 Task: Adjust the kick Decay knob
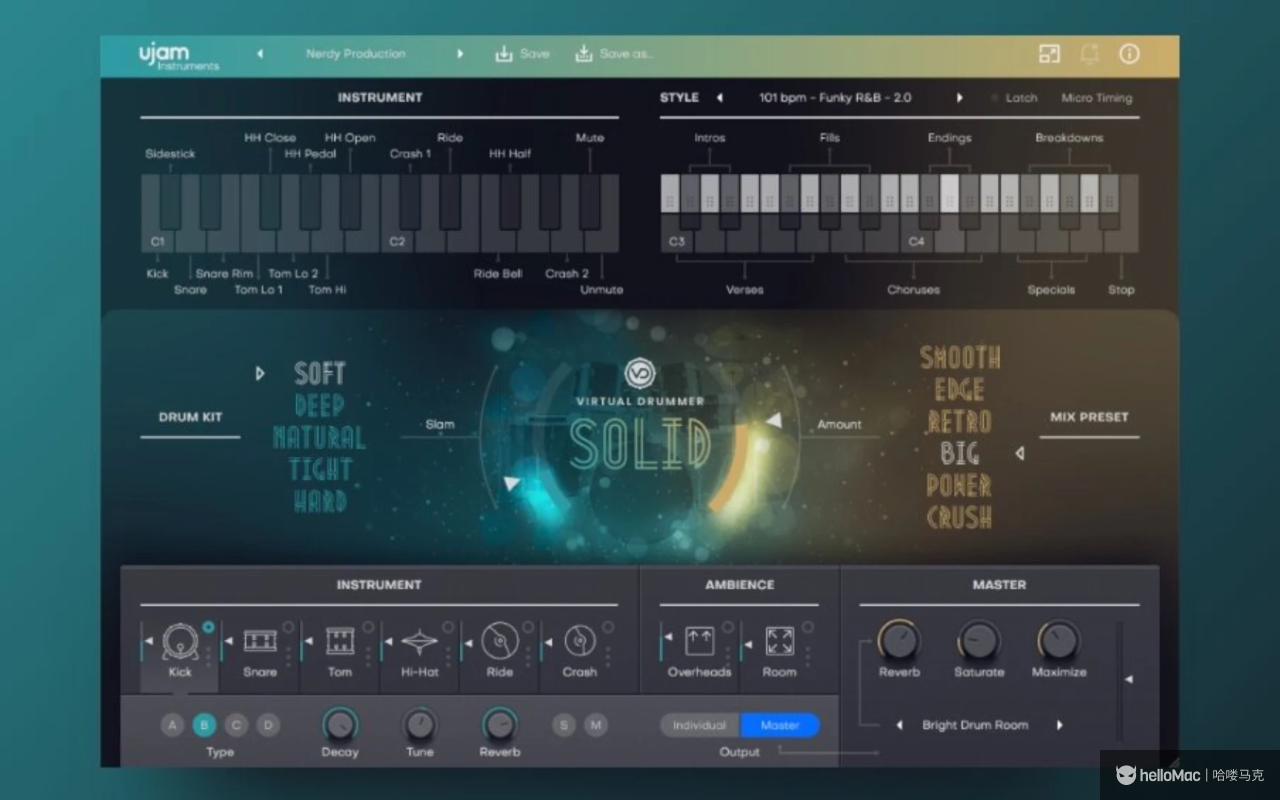tap(340, 725)
